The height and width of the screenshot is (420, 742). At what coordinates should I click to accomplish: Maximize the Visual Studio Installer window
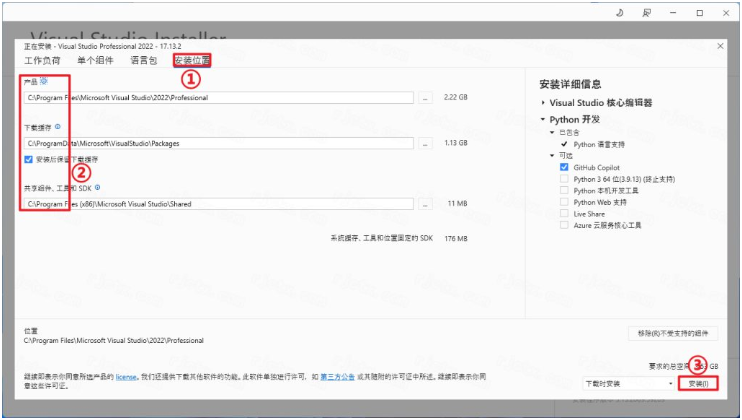699,13
